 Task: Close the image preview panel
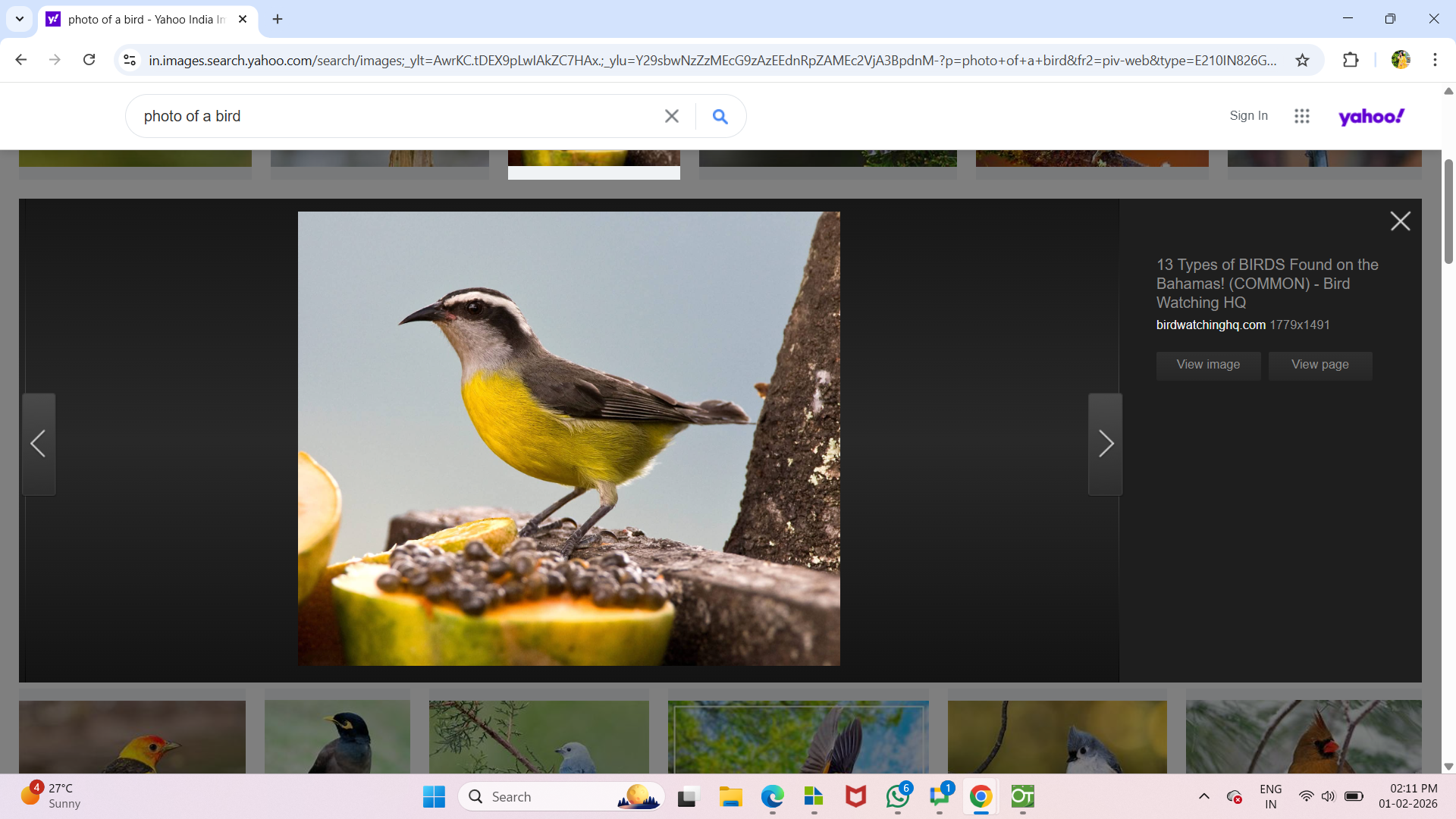(1400, 221)
